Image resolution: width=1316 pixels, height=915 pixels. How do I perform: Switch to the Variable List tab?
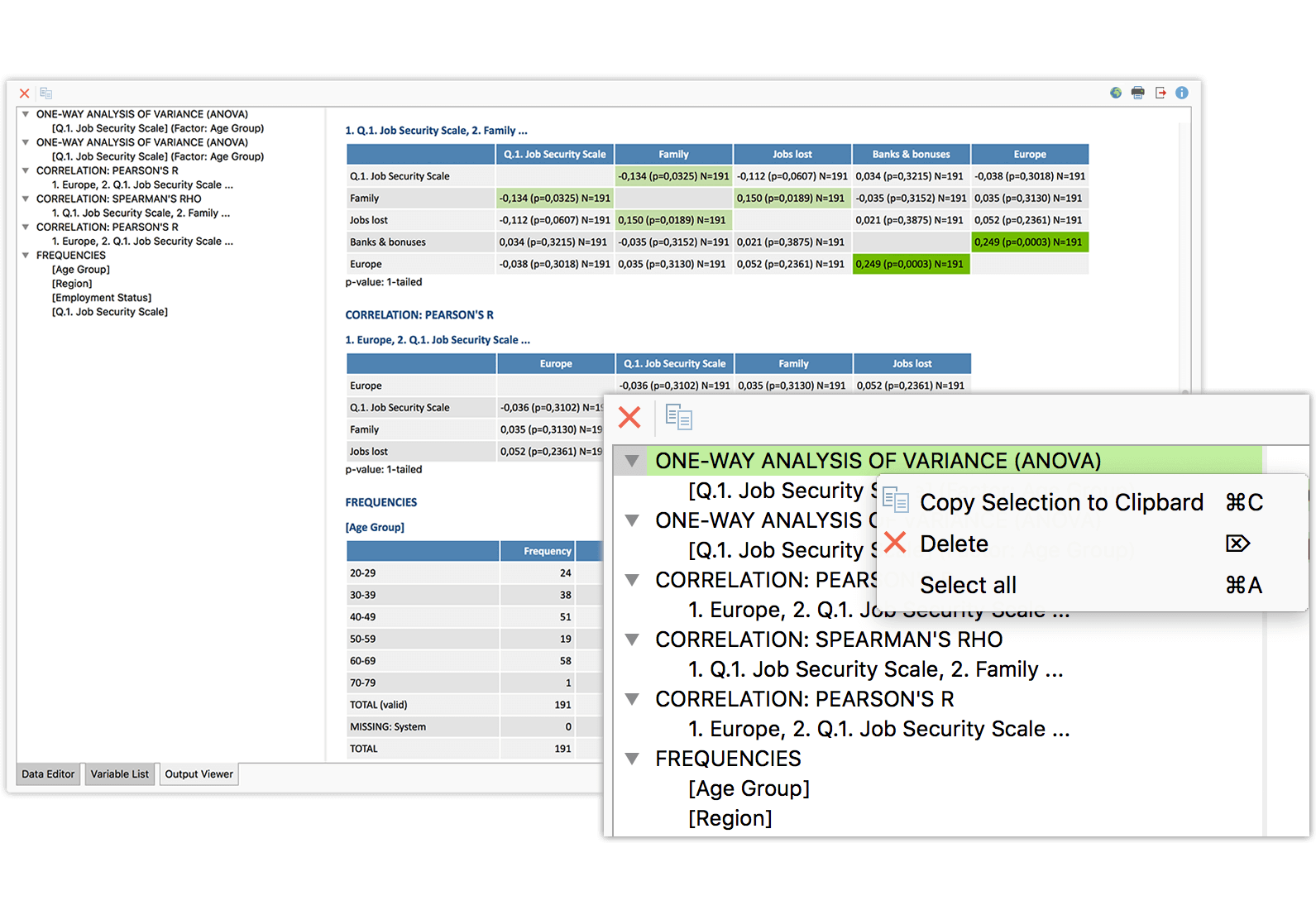coord(120,774)
